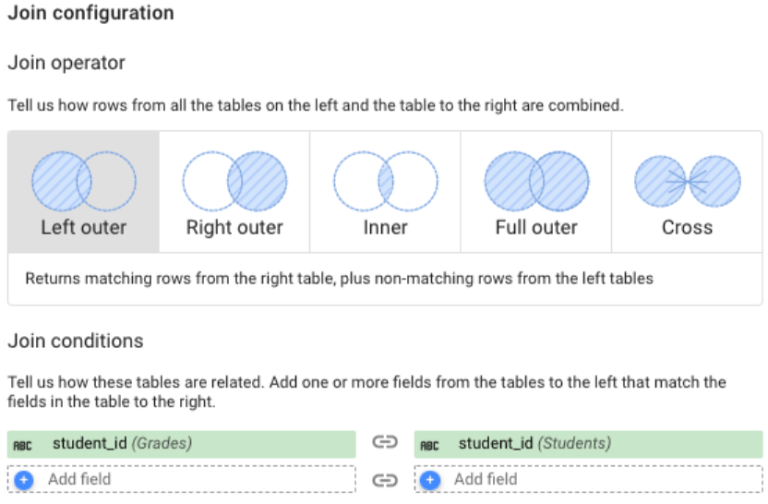
Task: Click the ABC type icon beside student_id (Grades)
Action: pyautogui.click(x=23, y=446)
